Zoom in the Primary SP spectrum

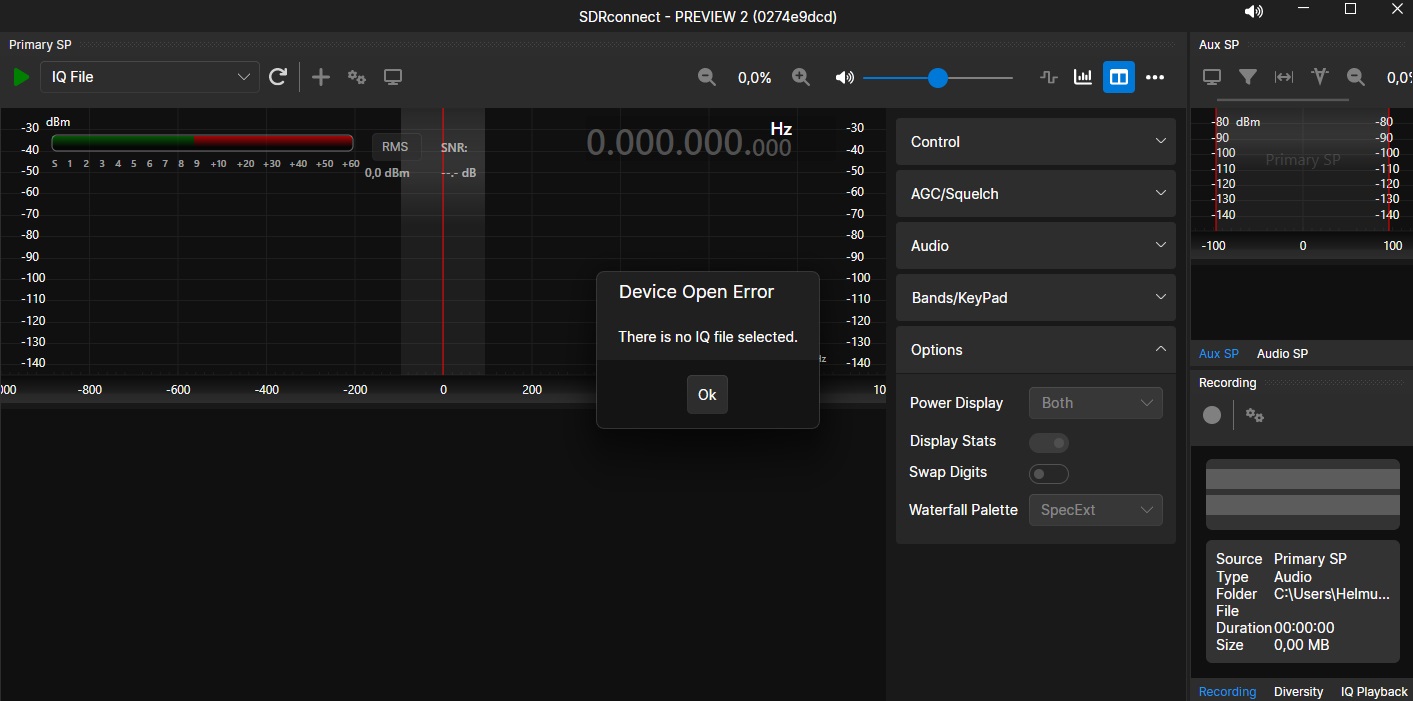[x=801, y=77]
